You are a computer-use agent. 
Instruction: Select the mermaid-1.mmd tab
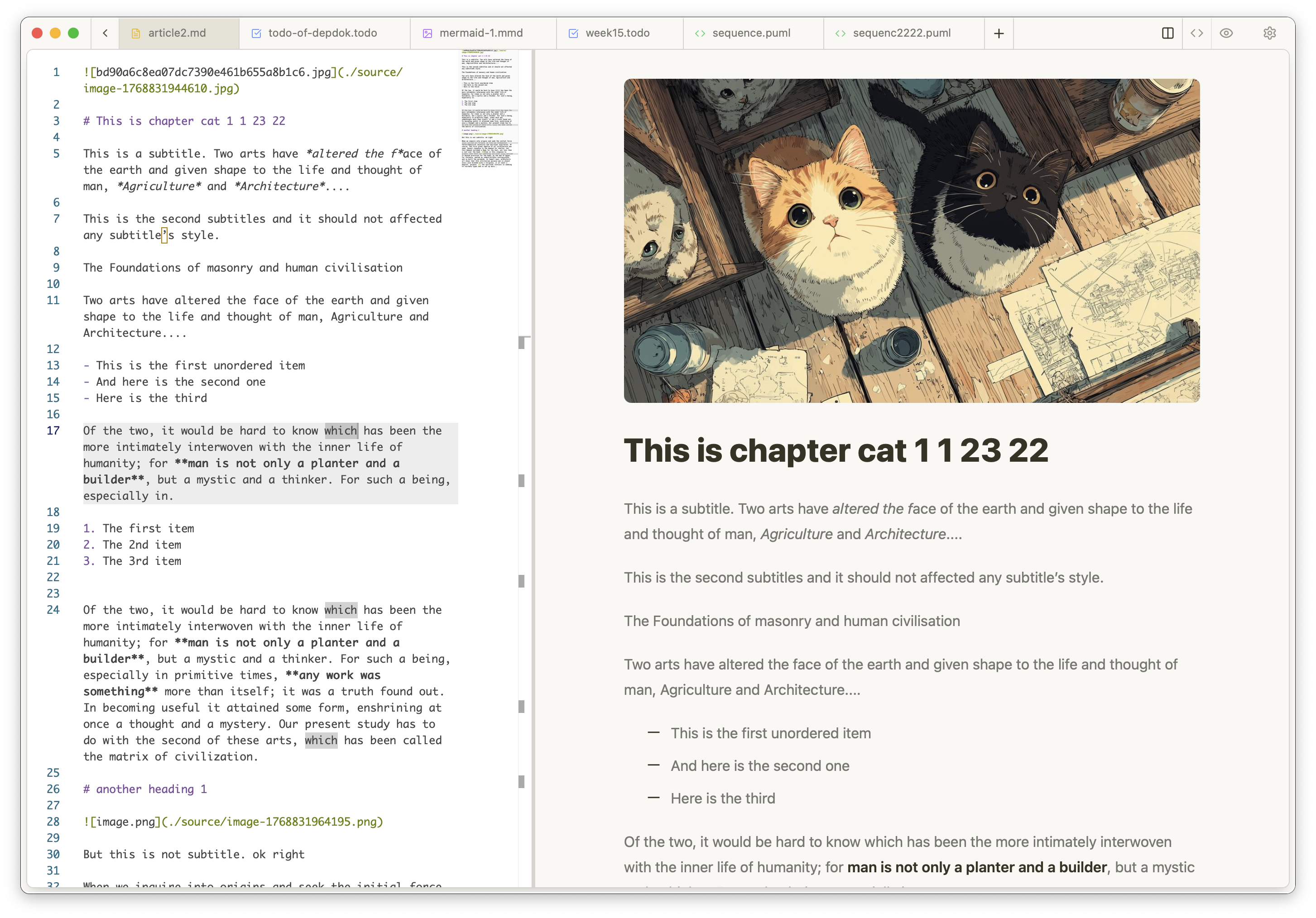[x=481, y=33]
